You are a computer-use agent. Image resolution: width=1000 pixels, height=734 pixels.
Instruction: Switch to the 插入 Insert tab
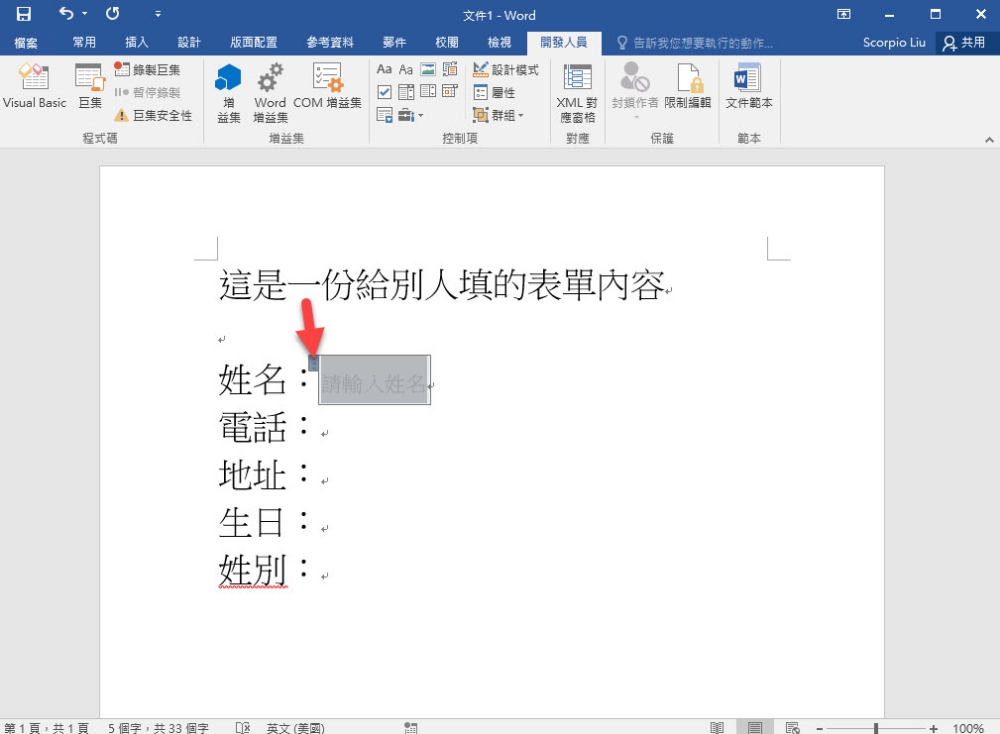(136, 43)
